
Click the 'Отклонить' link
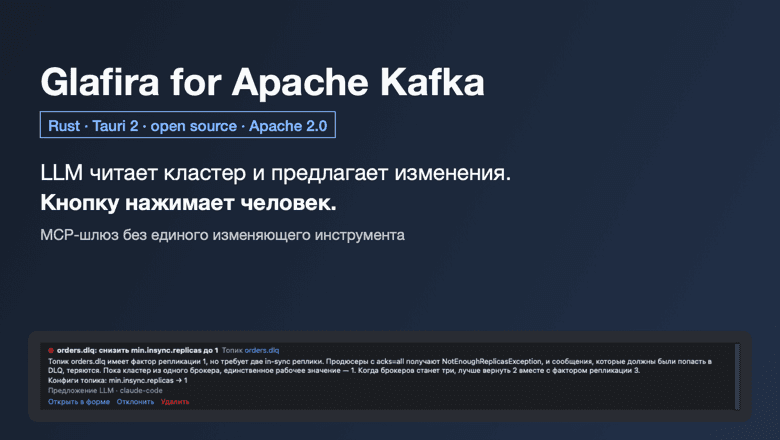[135, 402]
